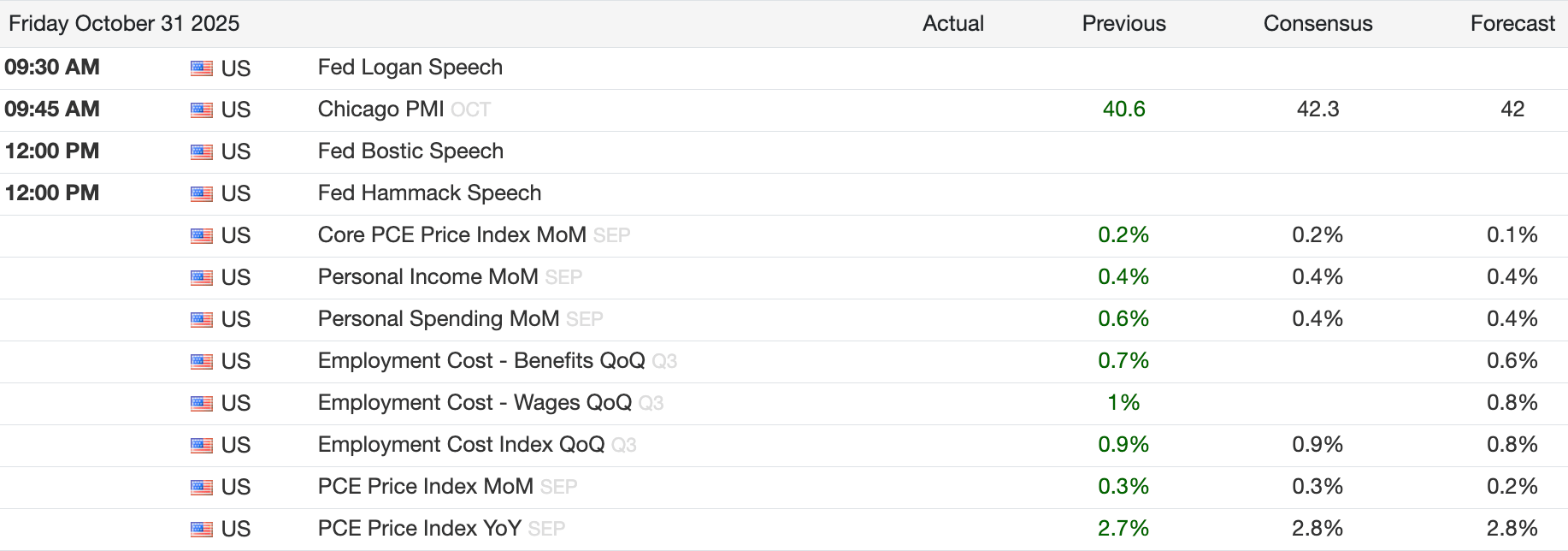
Task: Click Chicago PMI previous value 40.6
Action: point(1123,110)
